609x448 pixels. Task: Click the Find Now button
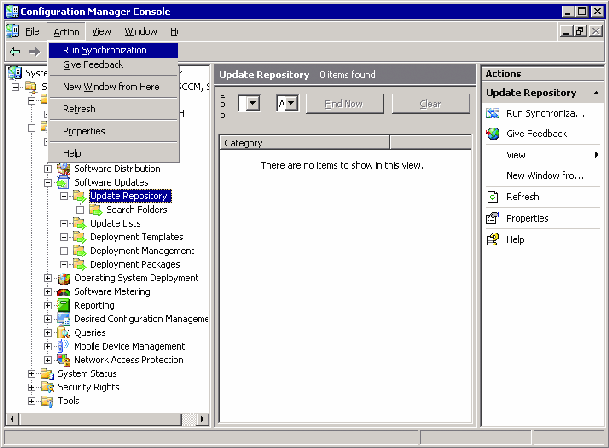click(345, 104)
